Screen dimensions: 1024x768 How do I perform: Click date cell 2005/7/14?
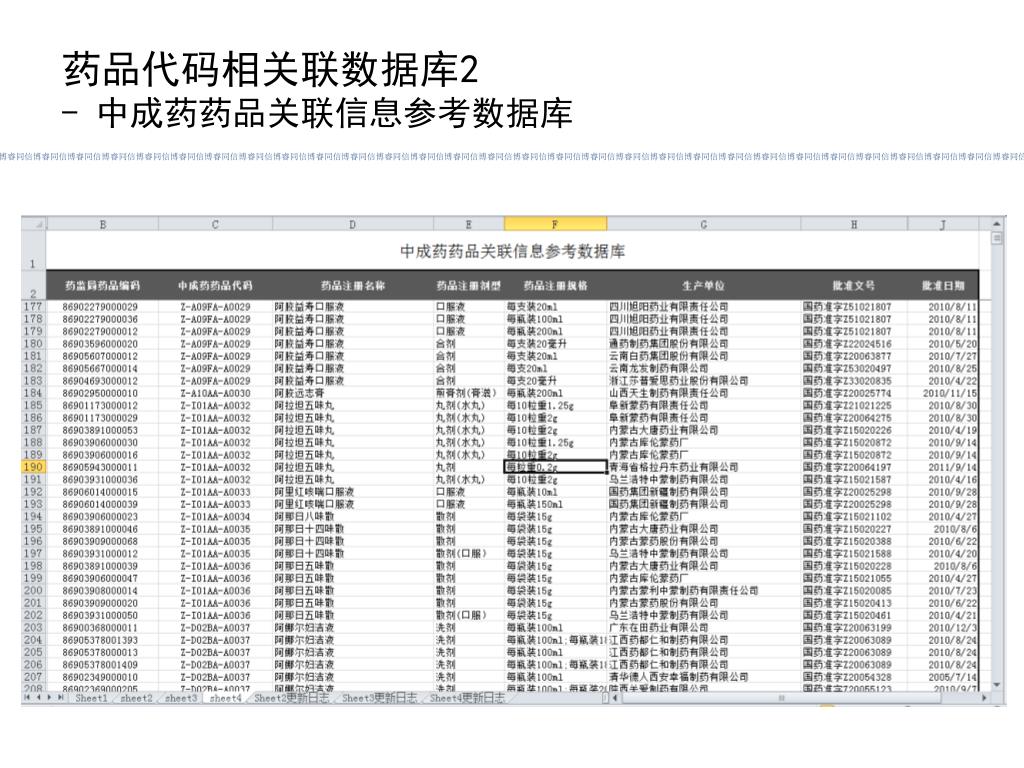(943, 677)
